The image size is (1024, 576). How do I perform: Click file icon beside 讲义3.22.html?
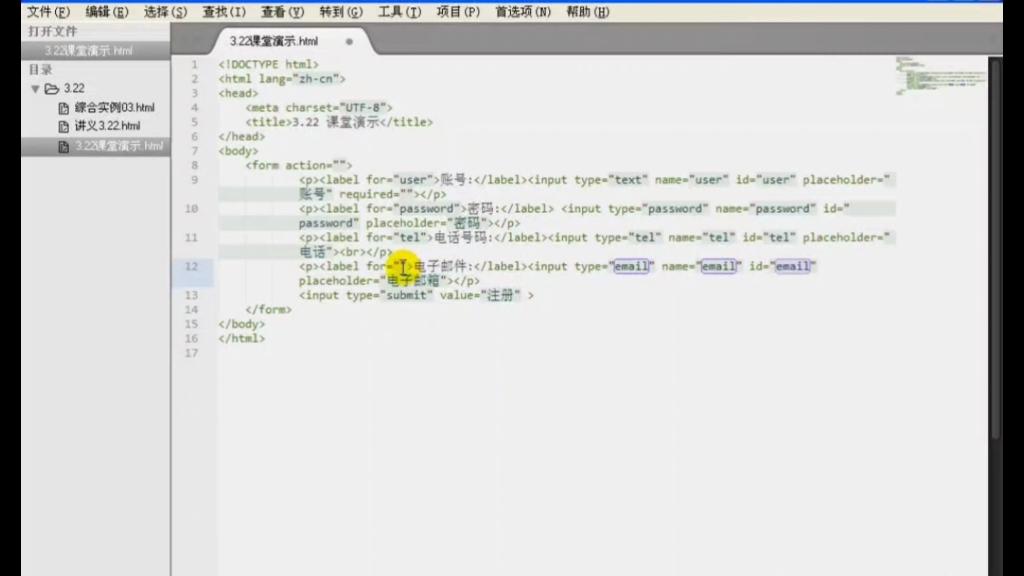coord(63,127)
